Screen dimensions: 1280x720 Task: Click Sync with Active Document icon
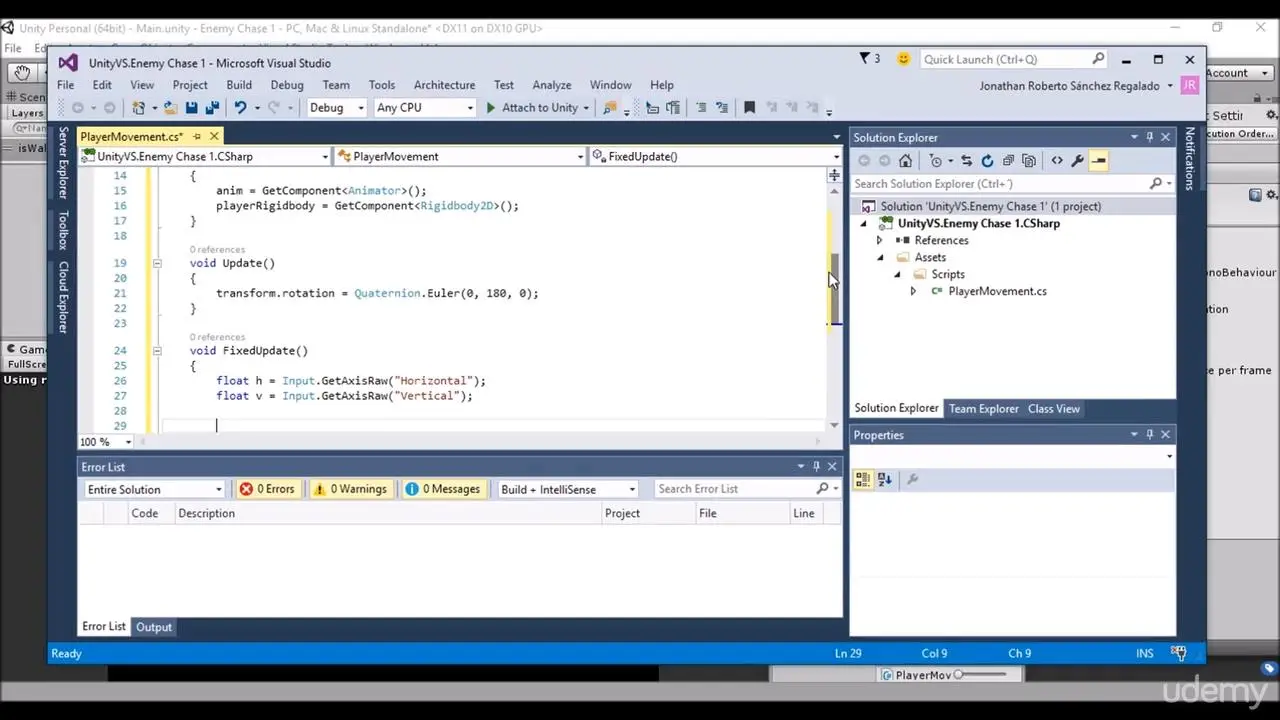coord(966,160)
